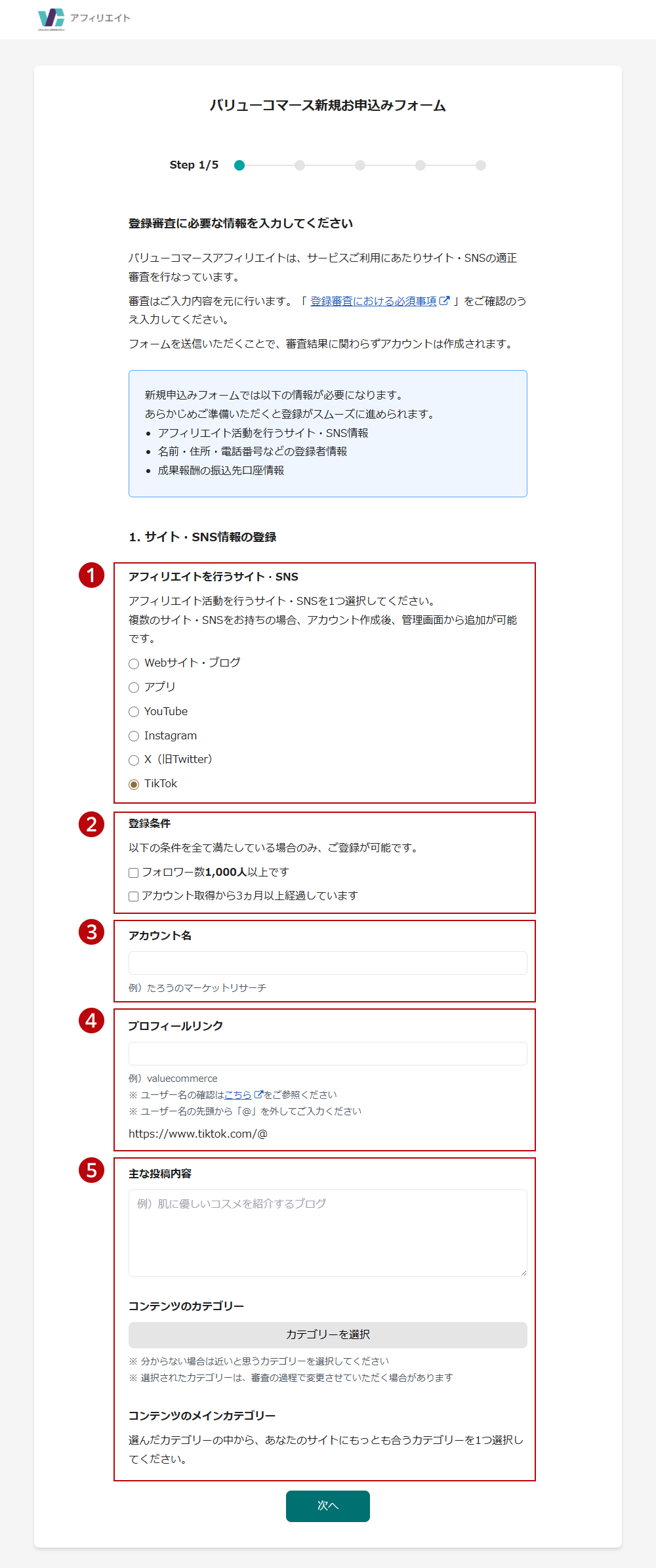Click the textarea resize handle corner
Viewport: 656px width, 1568px height.
(523, 1272)
